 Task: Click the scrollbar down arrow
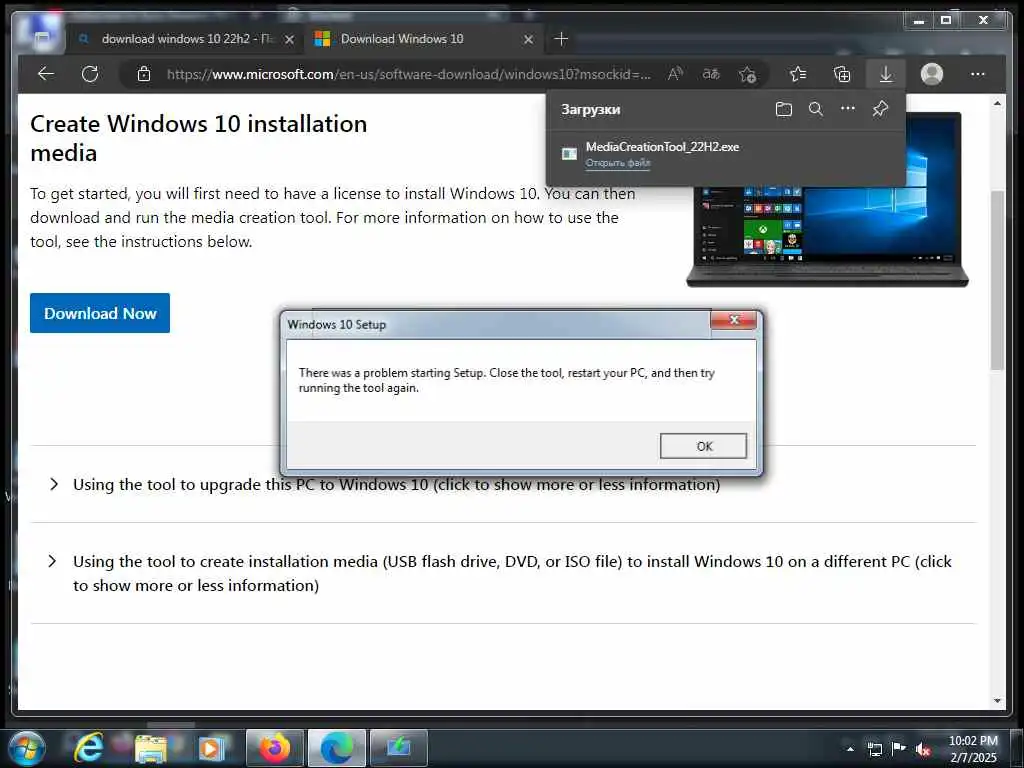(997, 701)
